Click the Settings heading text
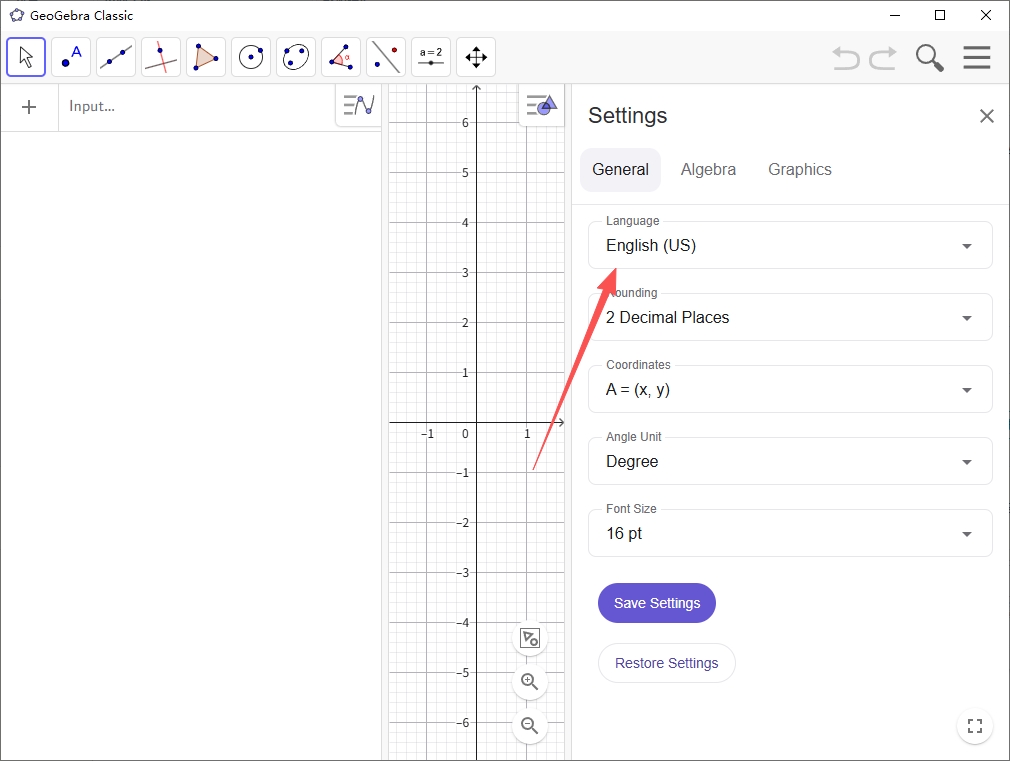This screenshot has width=1010, height=761. point(627,116)
